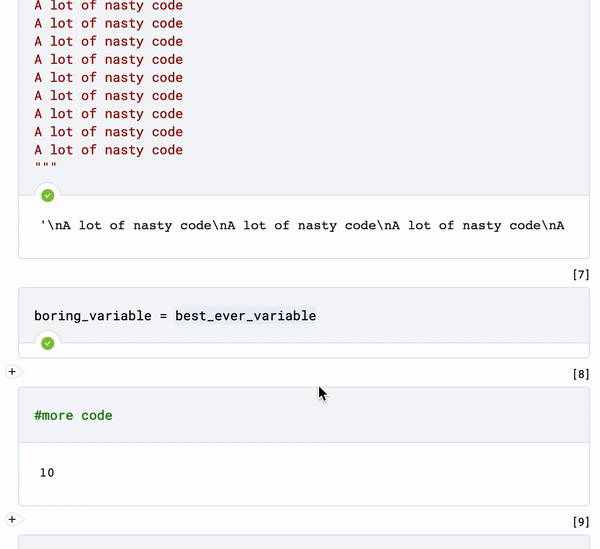This screenshot has width=600, height=549.
Task: Place cursor at the closing triple quotes
Action: point(46,167)
